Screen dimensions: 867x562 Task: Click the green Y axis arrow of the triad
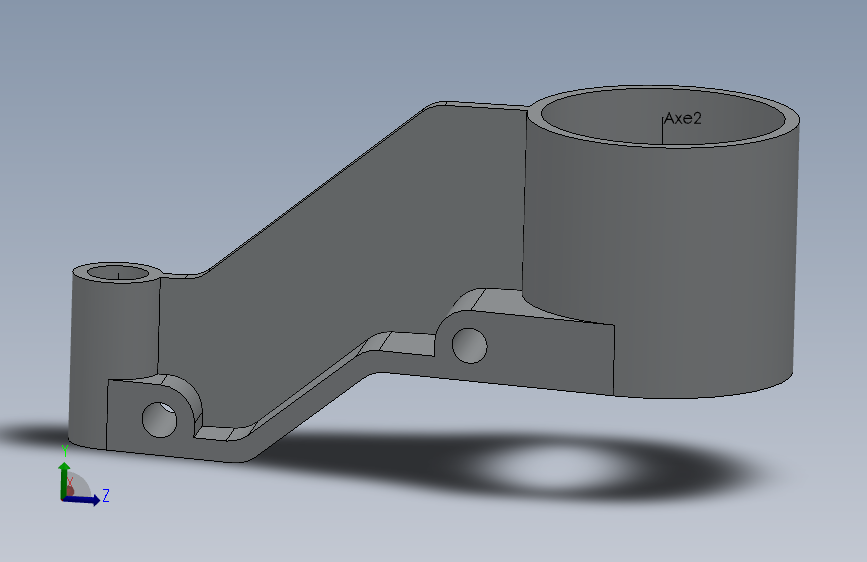(x=64, y=479)
